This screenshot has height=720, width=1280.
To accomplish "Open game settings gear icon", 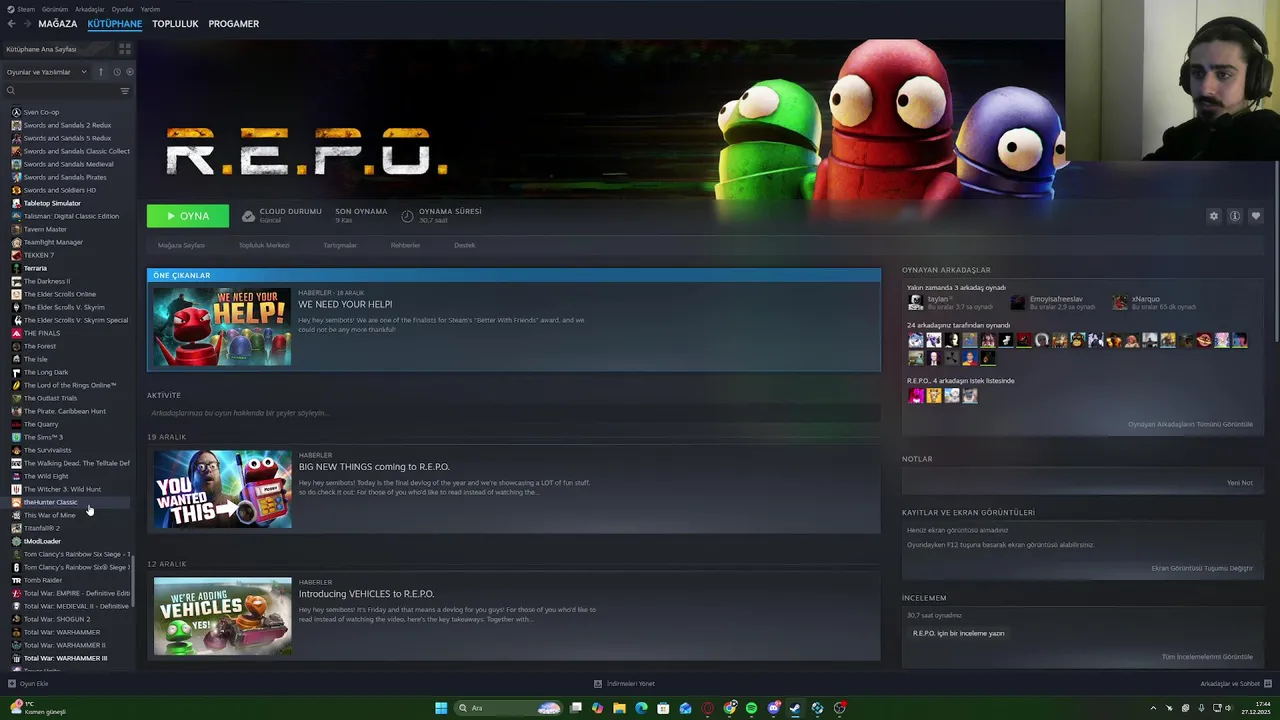I will [x=1214, y=216].
